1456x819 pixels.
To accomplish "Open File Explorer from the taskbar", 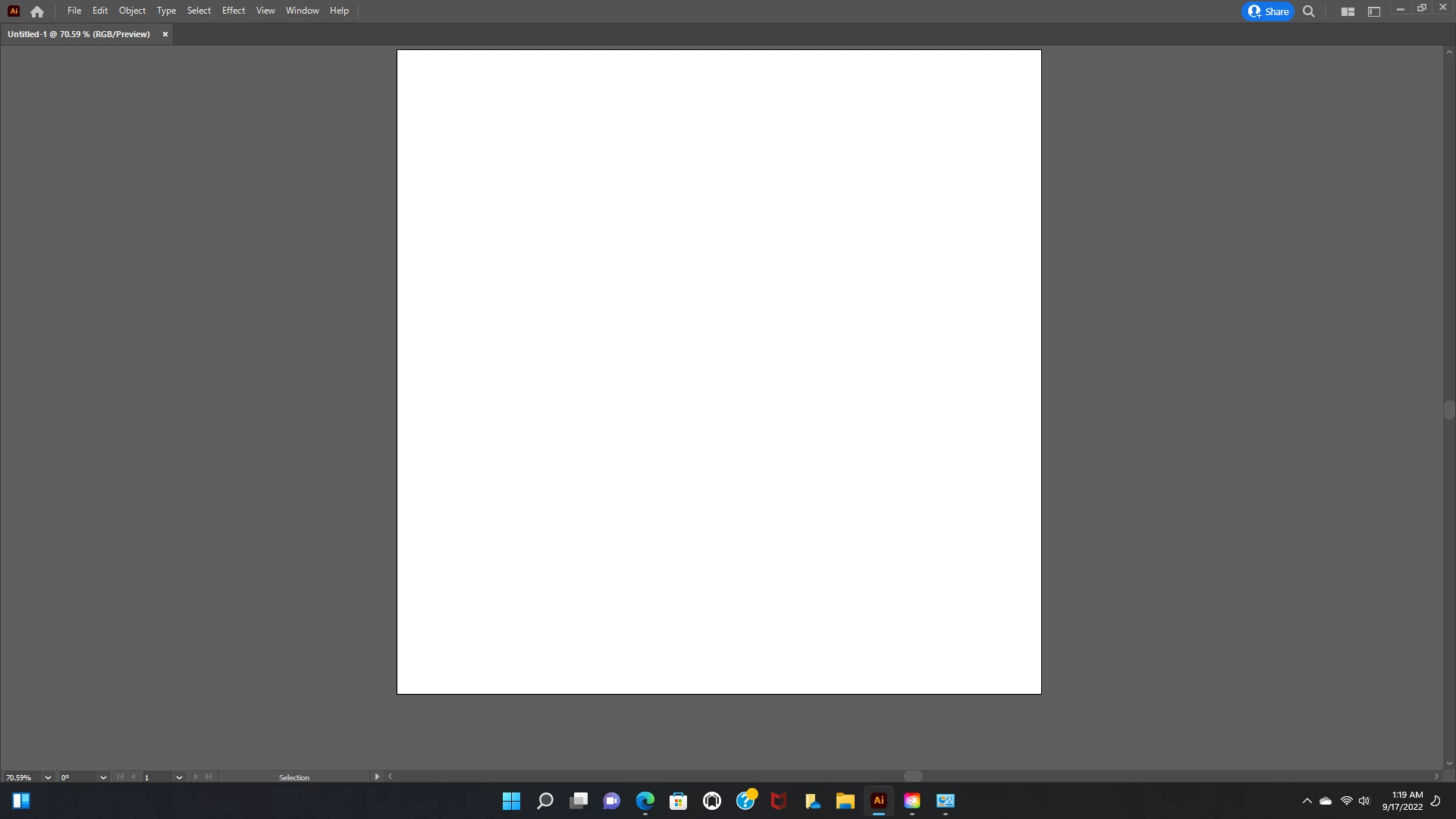I will pyautogui.click(x=845, y=801).
